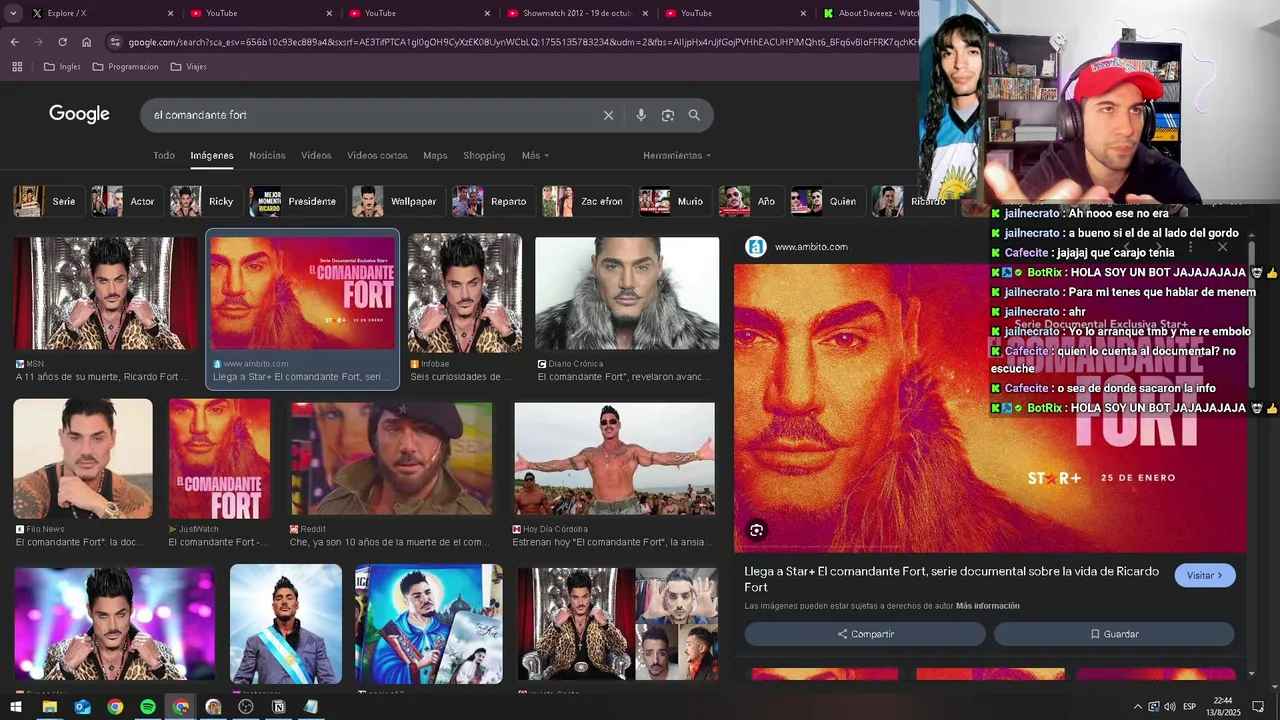Viewport: 1280px width, 720px height.
Task: Open the www.ambito.com source link in preview
Action: [x=811, y=247]
